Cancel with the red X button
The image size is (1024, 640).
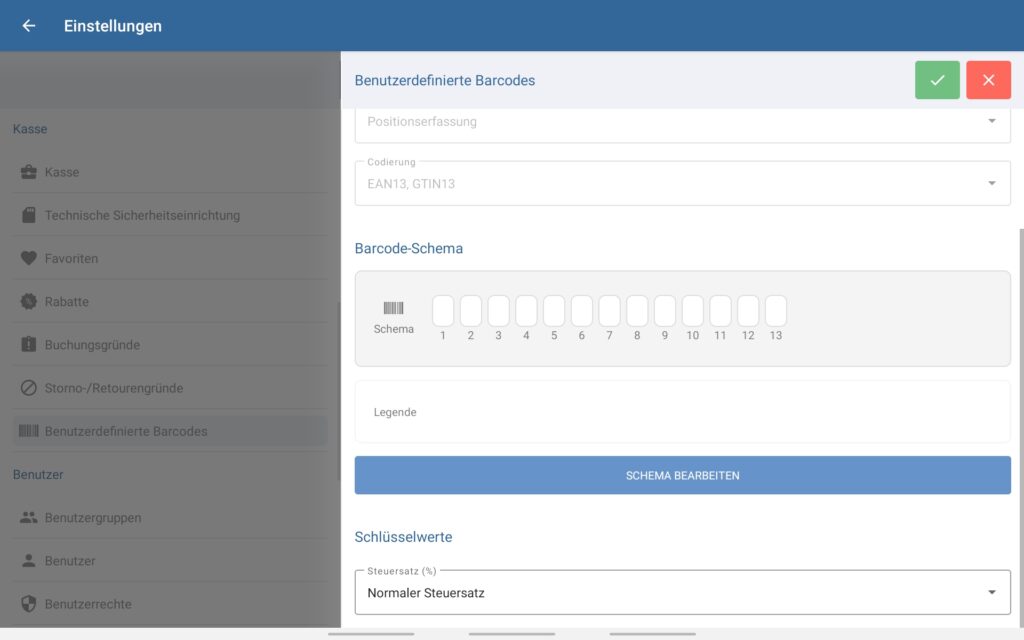(x=988, y=80)
